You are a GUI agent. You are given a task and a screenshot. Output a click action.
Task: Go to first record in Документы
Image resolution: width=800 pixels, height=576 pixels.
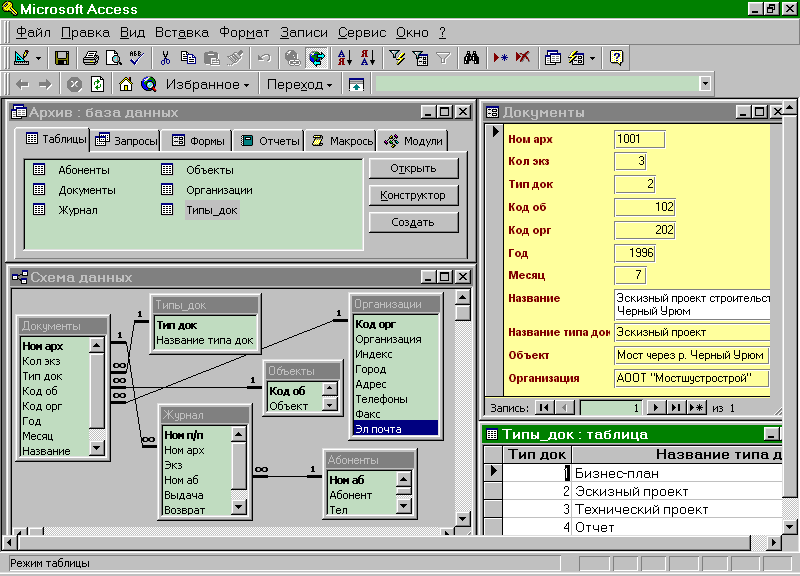tap(544, 408)
